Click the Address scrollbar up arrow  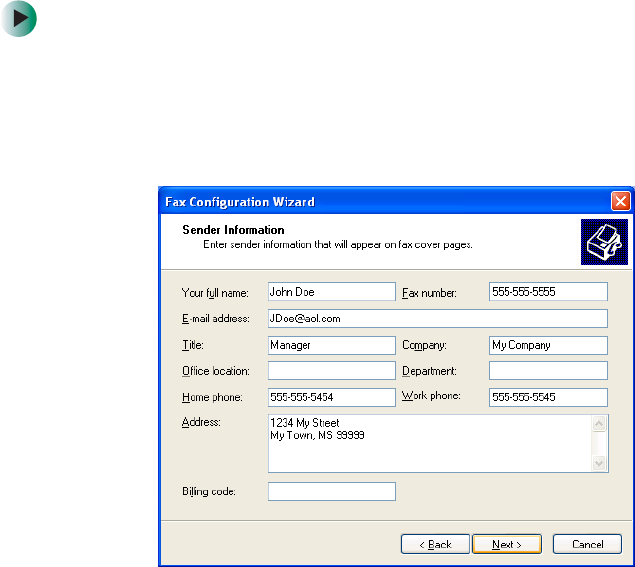599,423
